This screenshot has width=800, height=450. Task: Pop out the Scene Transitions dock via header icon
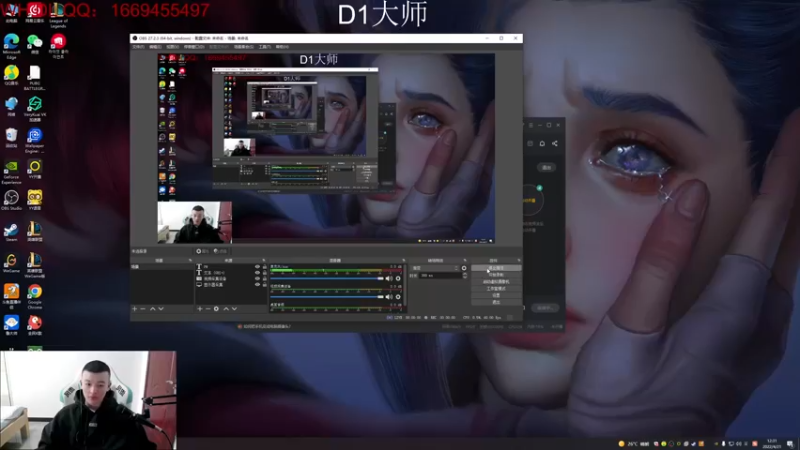point(465,261)
